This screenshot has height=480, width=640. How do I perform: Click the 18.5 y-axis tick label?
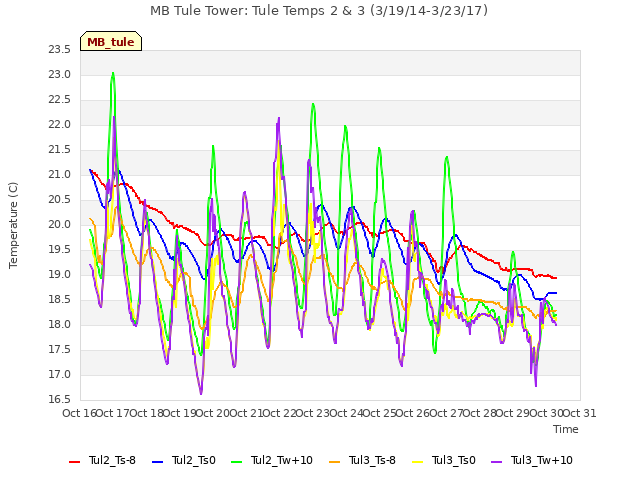click(60, 300)
